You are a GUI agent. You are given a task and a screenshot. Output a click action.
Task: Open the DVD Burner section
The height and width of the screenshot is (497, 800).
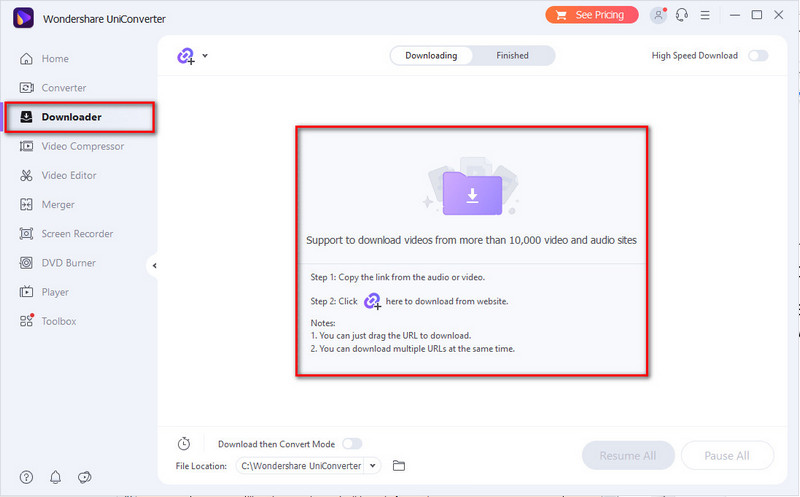click(x=58, y=263)
